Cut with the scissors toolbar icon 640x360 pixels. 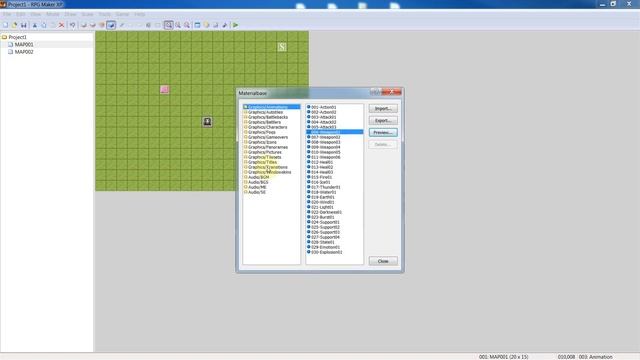[x=35, y=25]
